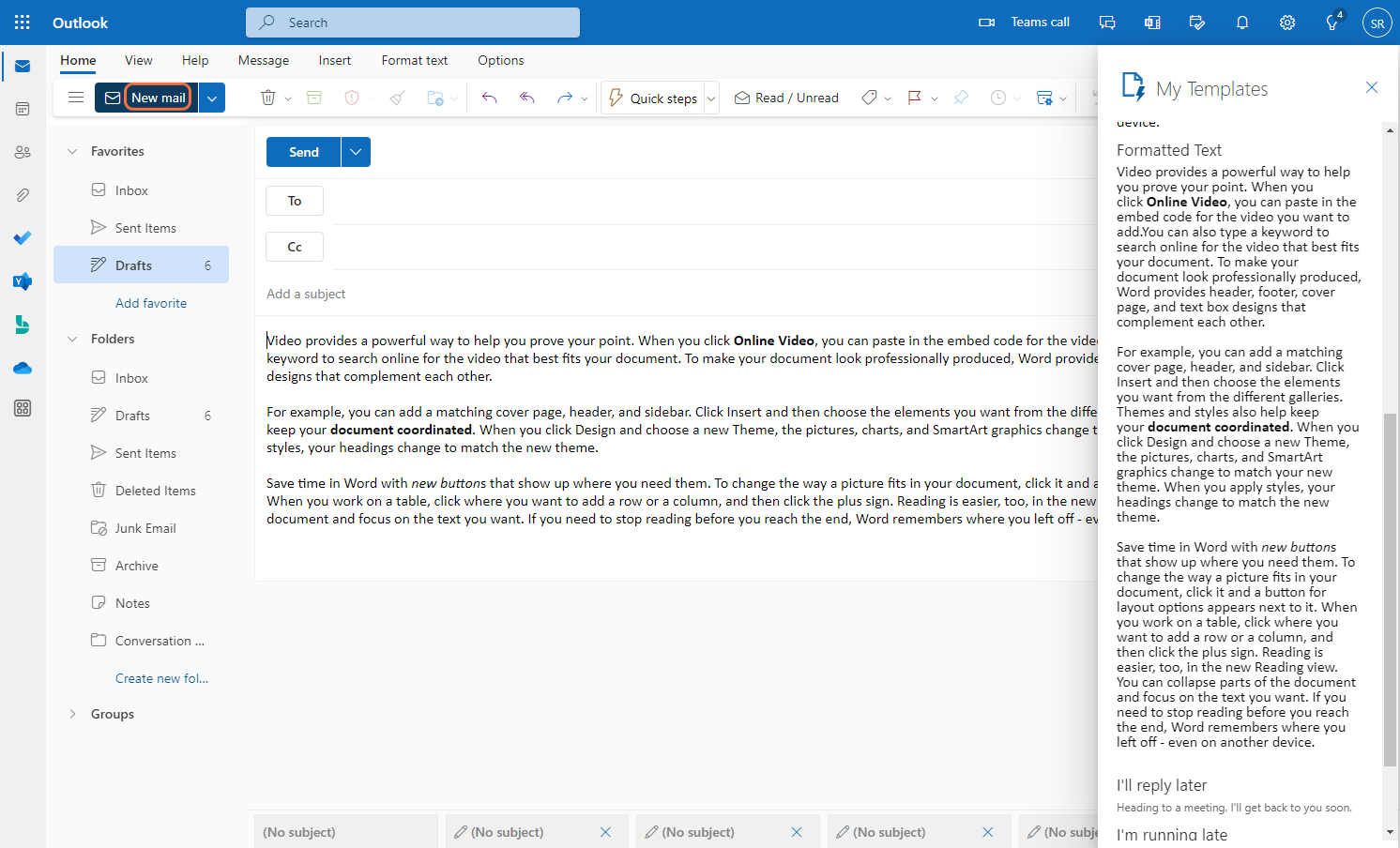This screenshot has width=1400, height=848.
Task: Click the Search box
Action: pos(413,23)
